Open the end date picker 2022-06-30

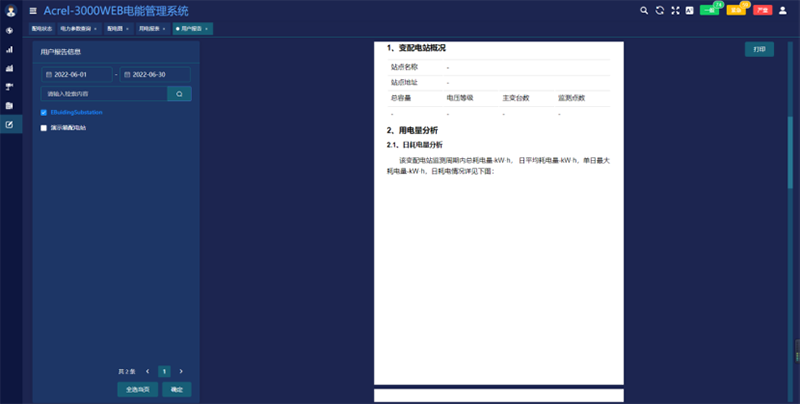[155, 74]
